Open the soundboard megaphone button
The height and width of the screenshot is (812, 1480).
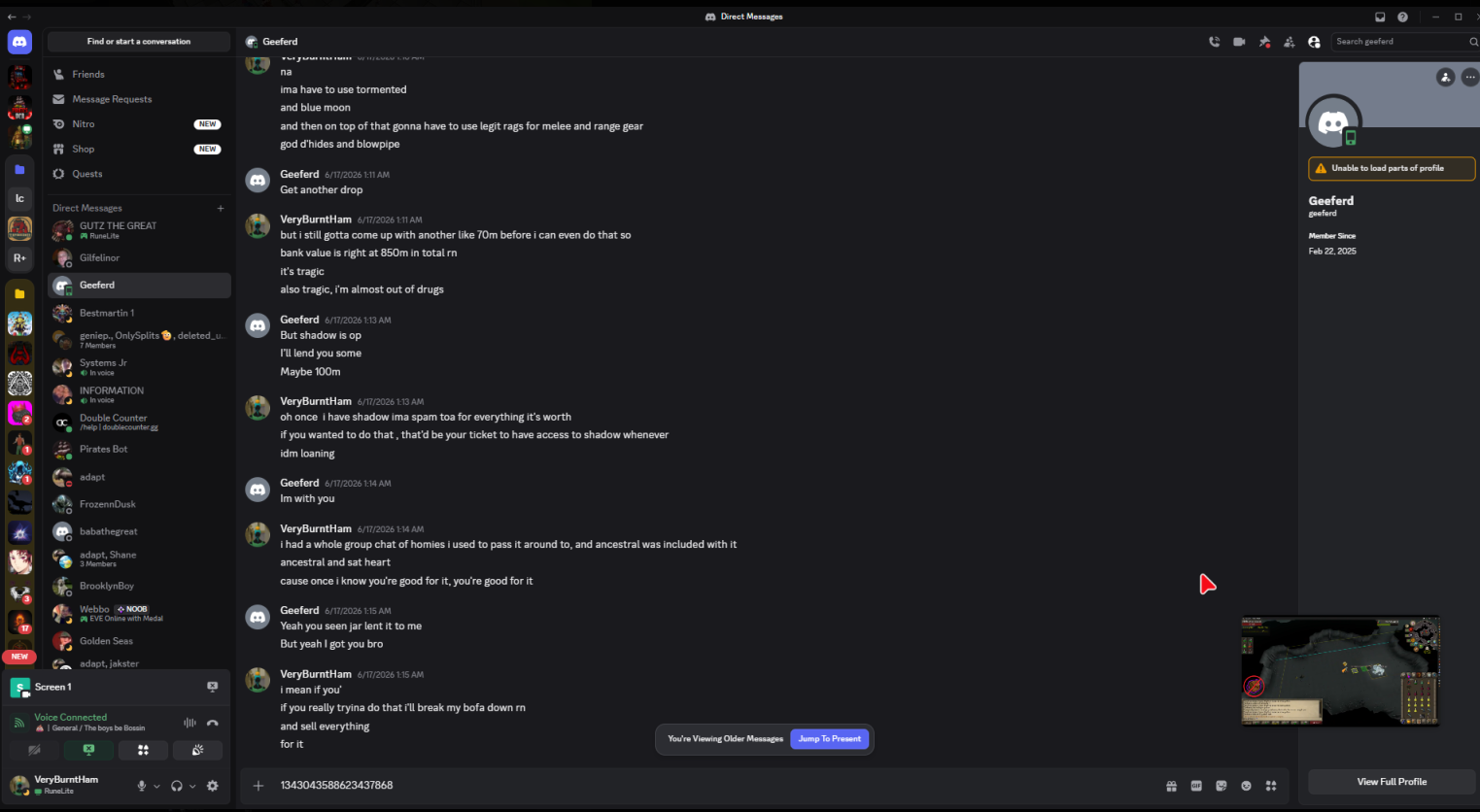pyautogui.click(x=197, y=750)
